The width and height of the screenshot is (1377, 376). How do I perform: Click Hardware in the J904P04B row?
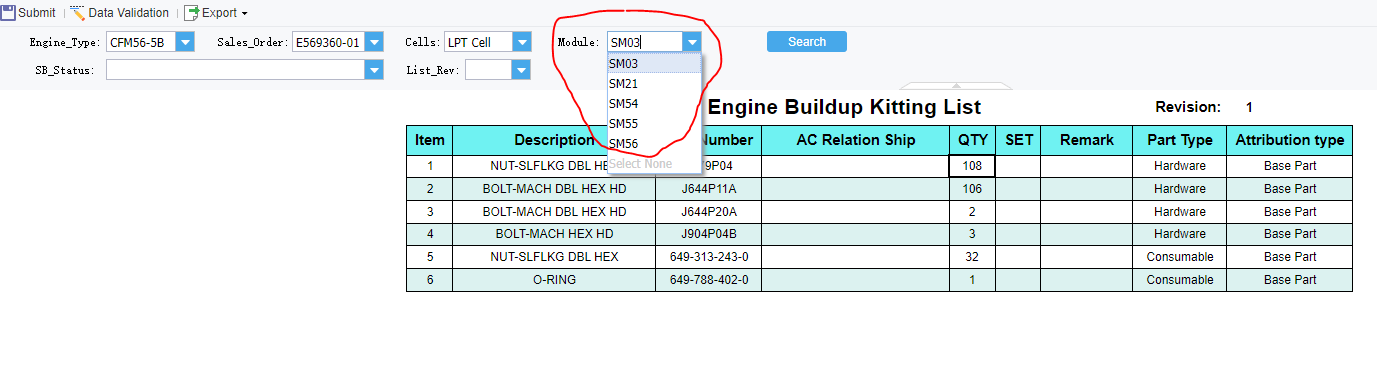[x=1180, y=234]
